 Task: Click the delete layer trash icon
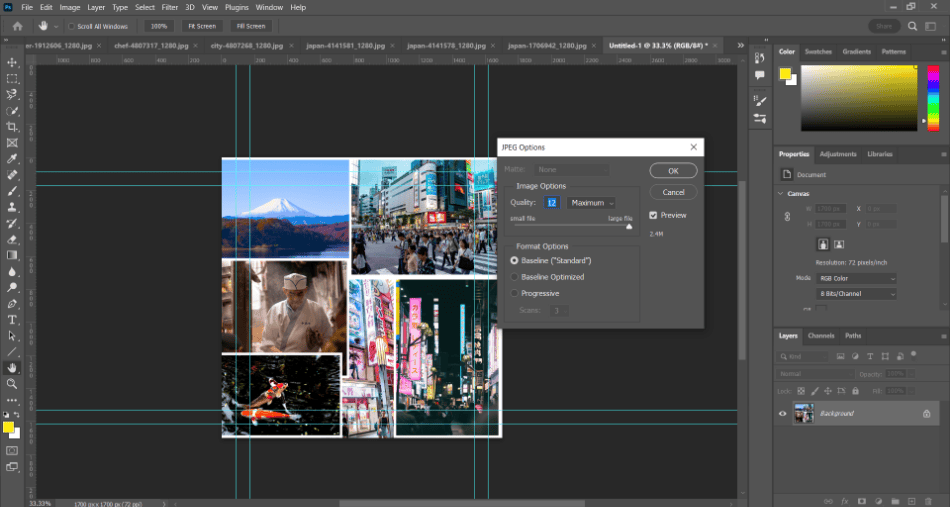(928, 501)
